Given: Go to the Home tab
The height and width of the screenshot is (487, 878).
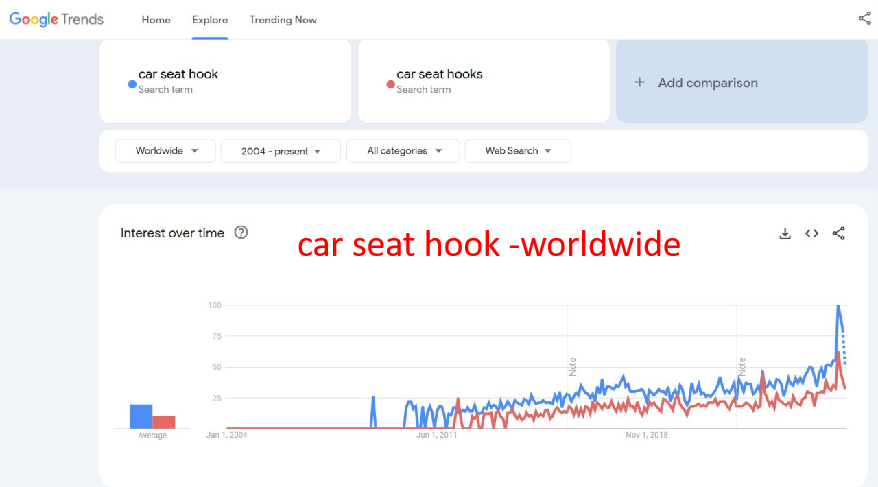Looking at the screenshot, I should pos(156,19).
